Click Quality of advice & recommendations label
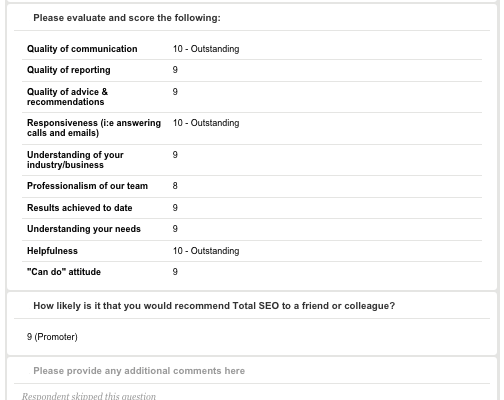The width and height of the screenshot is (504, 400). point(67,97)
